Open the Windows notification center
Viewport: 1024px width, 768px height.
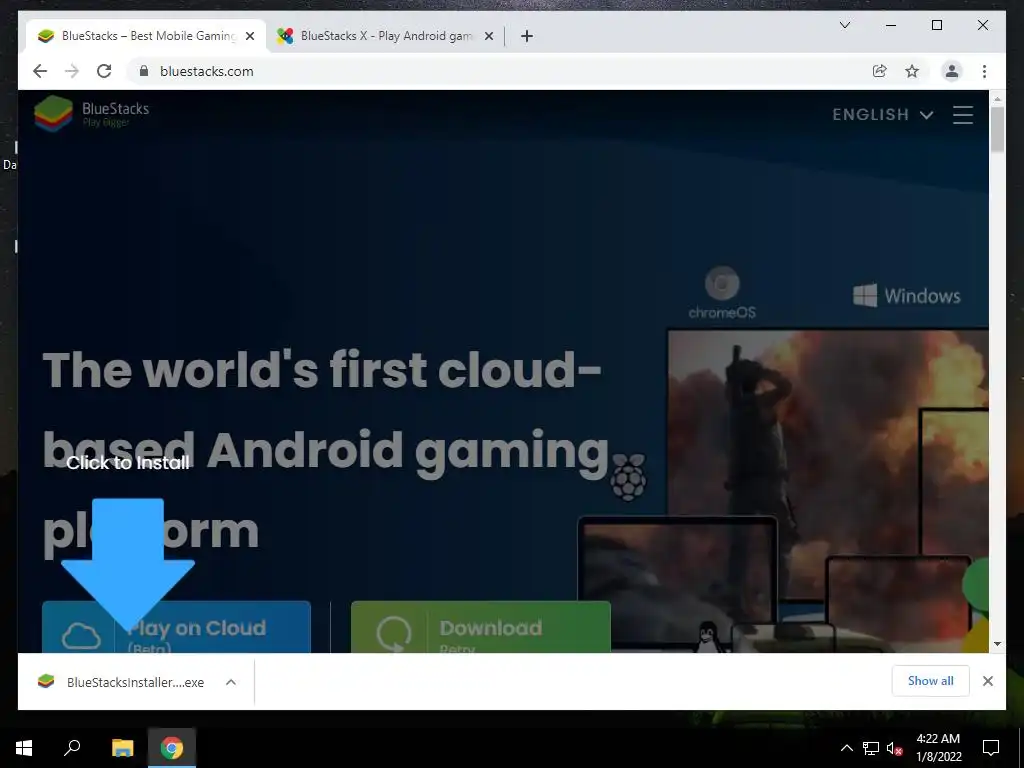[x=991, y=748]
